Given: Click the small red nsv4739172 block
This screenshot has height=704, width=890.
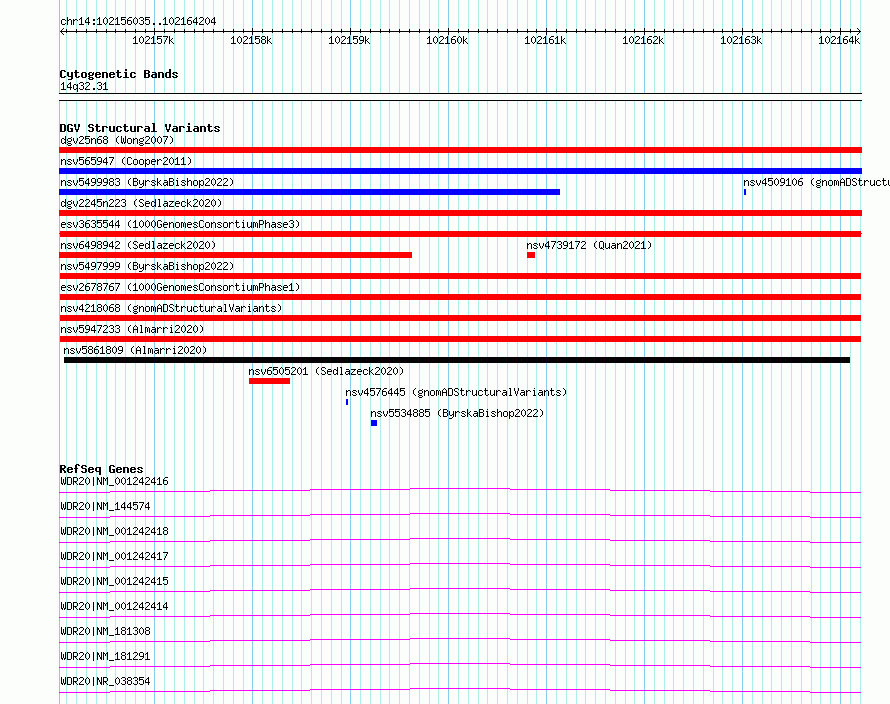Looking at the screenshot, I should 531,255.
